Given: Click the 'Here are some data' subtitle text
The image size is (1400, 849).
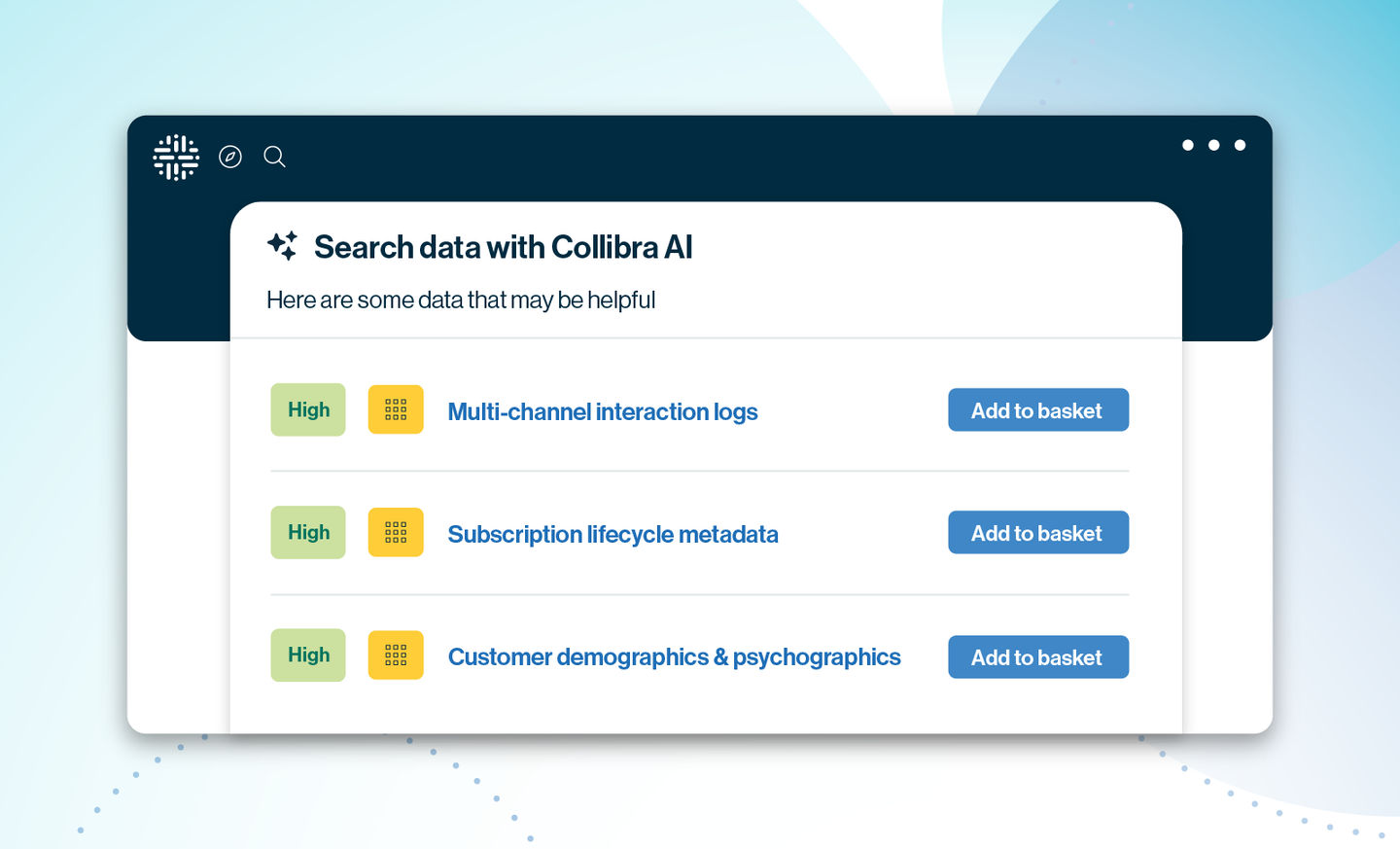Looking at the screenshot, I should click(x=461, y=300).
